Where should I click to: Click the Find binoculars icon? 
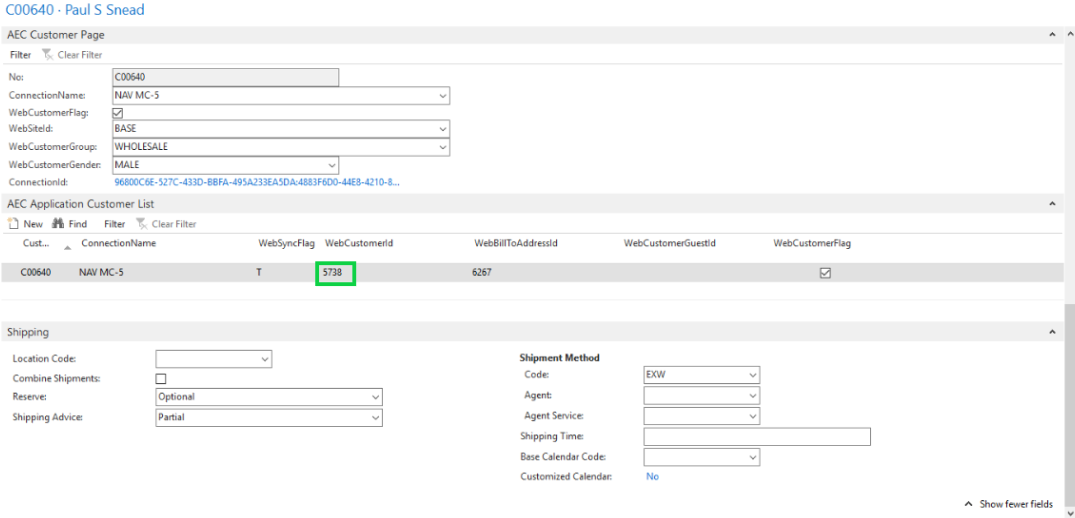point(58,223)
